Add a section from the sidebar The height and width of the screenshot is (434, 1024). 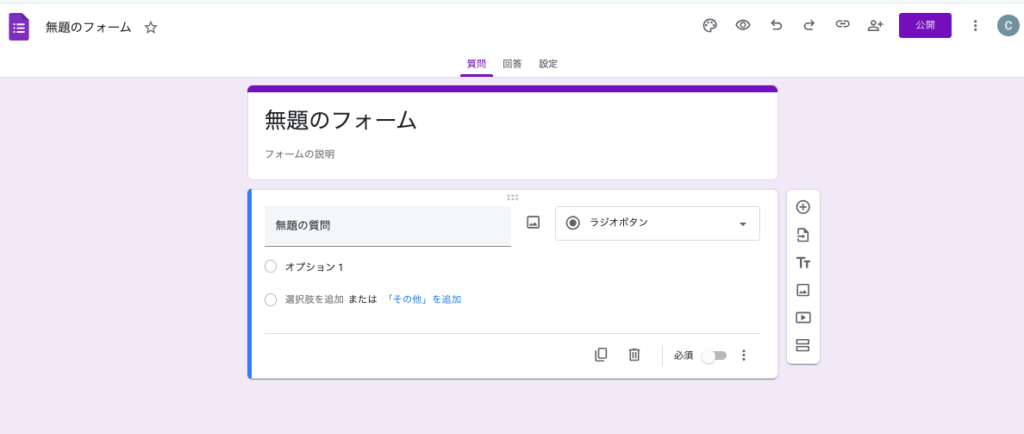803,346
